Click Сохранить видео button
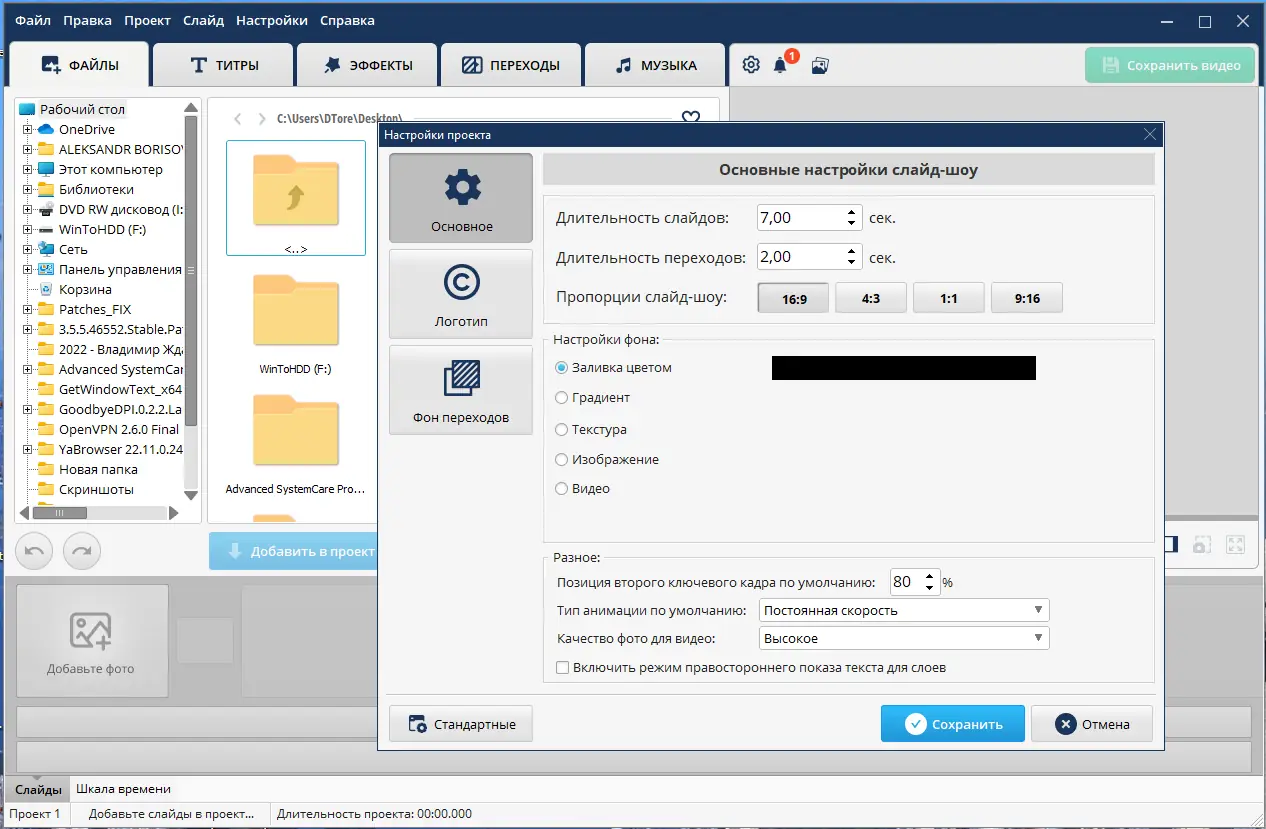Image resolution: width=1266 pixels, height=829 pixels. click(1170, 66)
